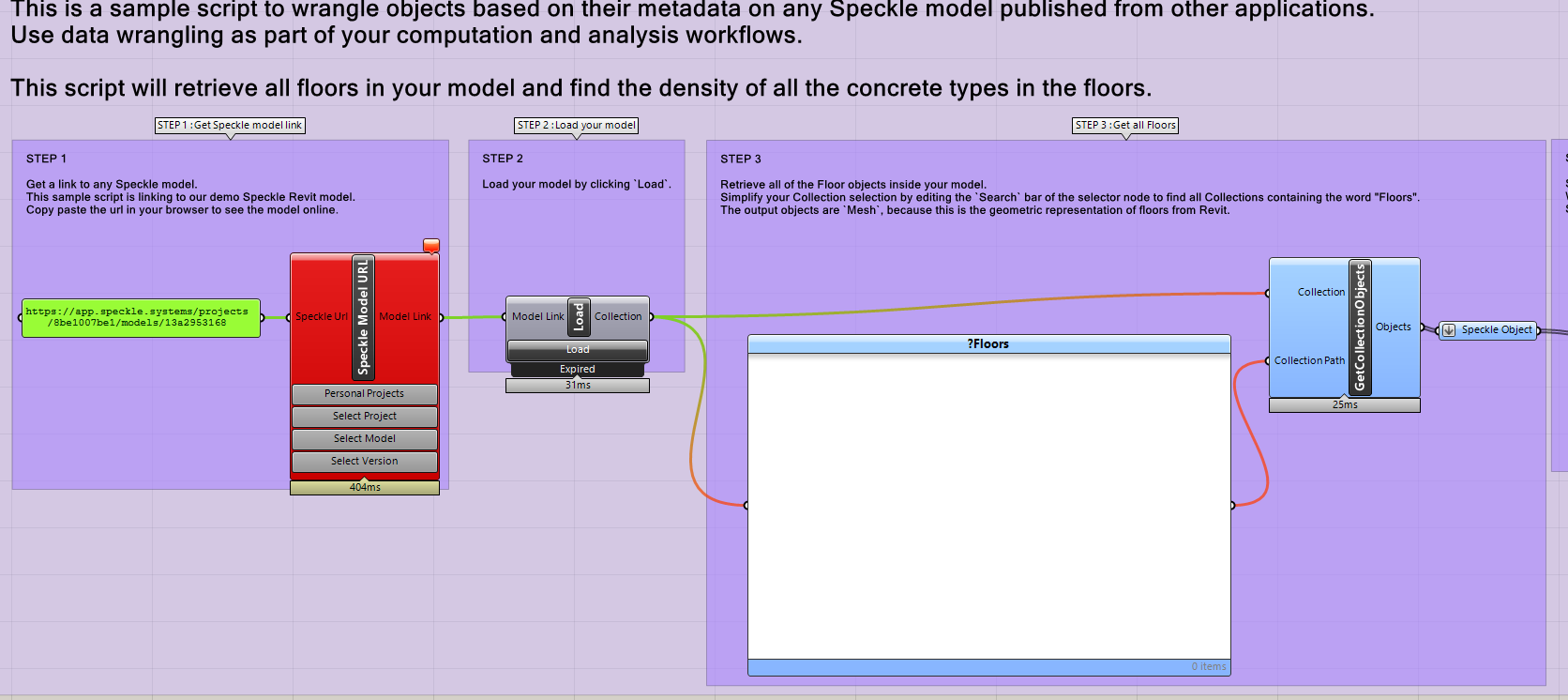Image resolution: width=1568 pixels, height=700 pixels.
Task: Select the Speckle Object parameter
Action: tap(1488, 330)
